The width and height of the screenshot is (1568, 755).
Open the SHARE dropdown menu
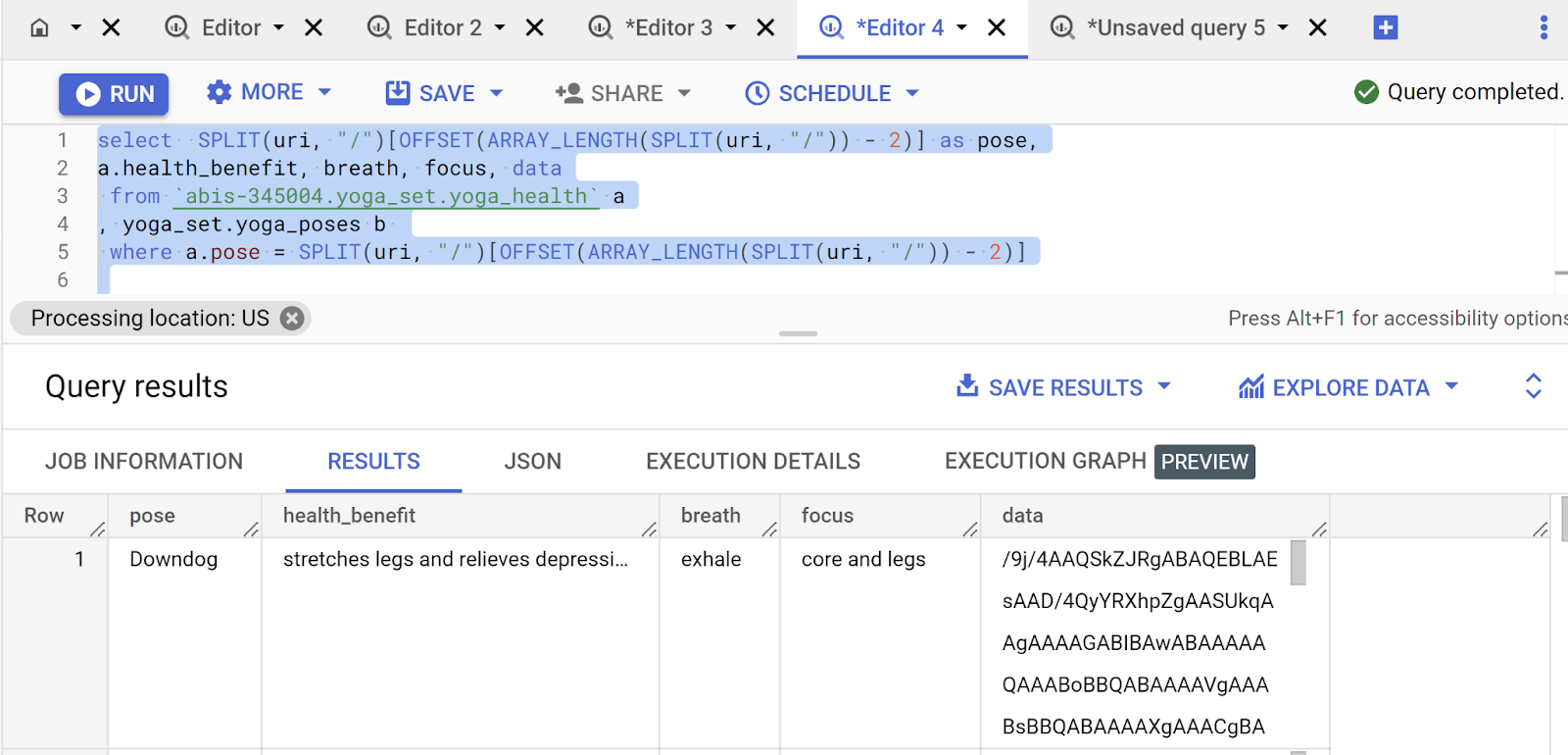coord(623,93)
